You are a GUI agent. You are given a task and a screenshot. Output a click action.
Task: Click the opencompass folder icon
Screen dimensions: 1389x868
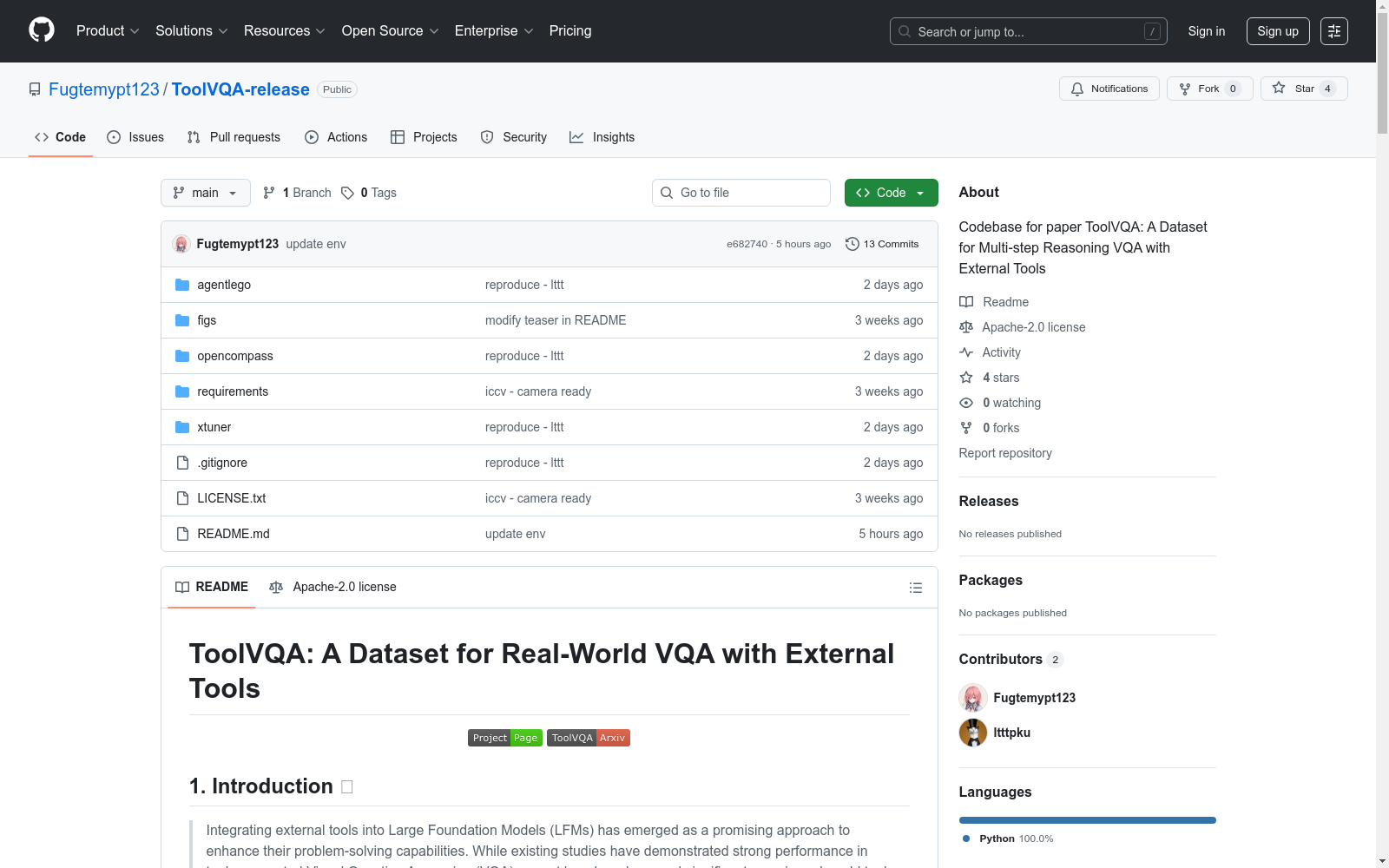point(182,356)
